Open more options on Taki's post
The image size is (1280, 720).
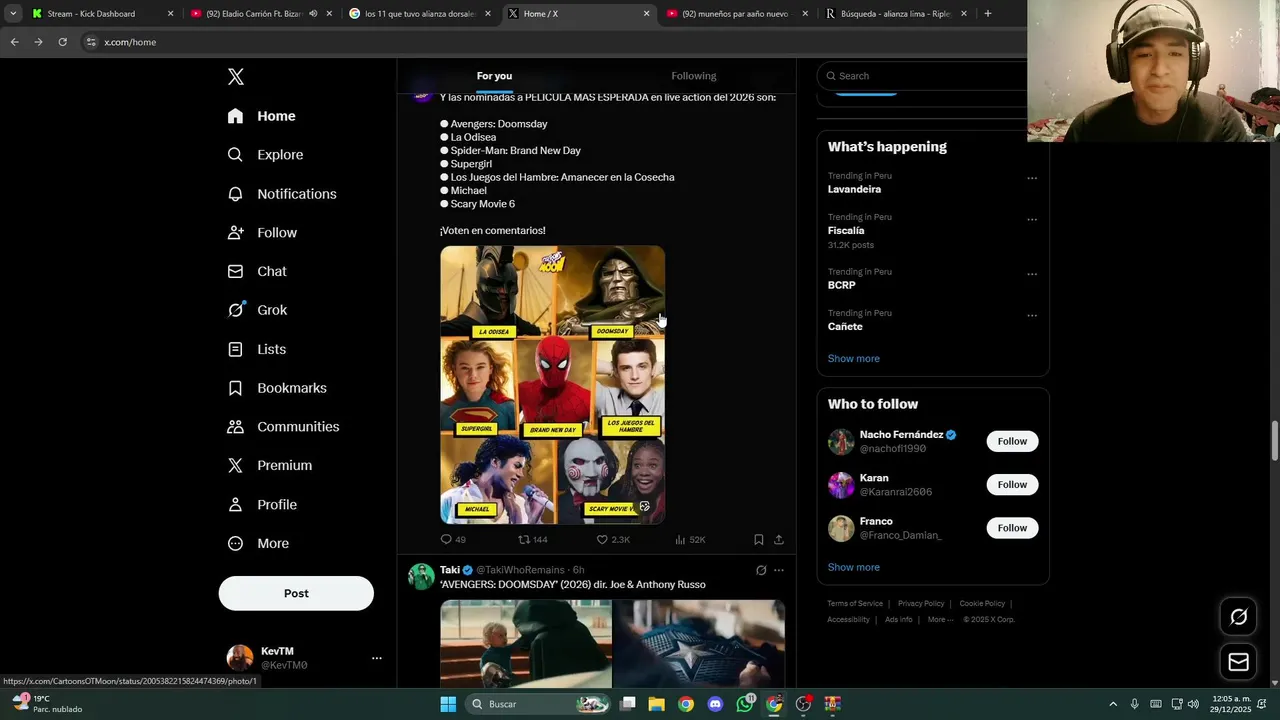779,570
